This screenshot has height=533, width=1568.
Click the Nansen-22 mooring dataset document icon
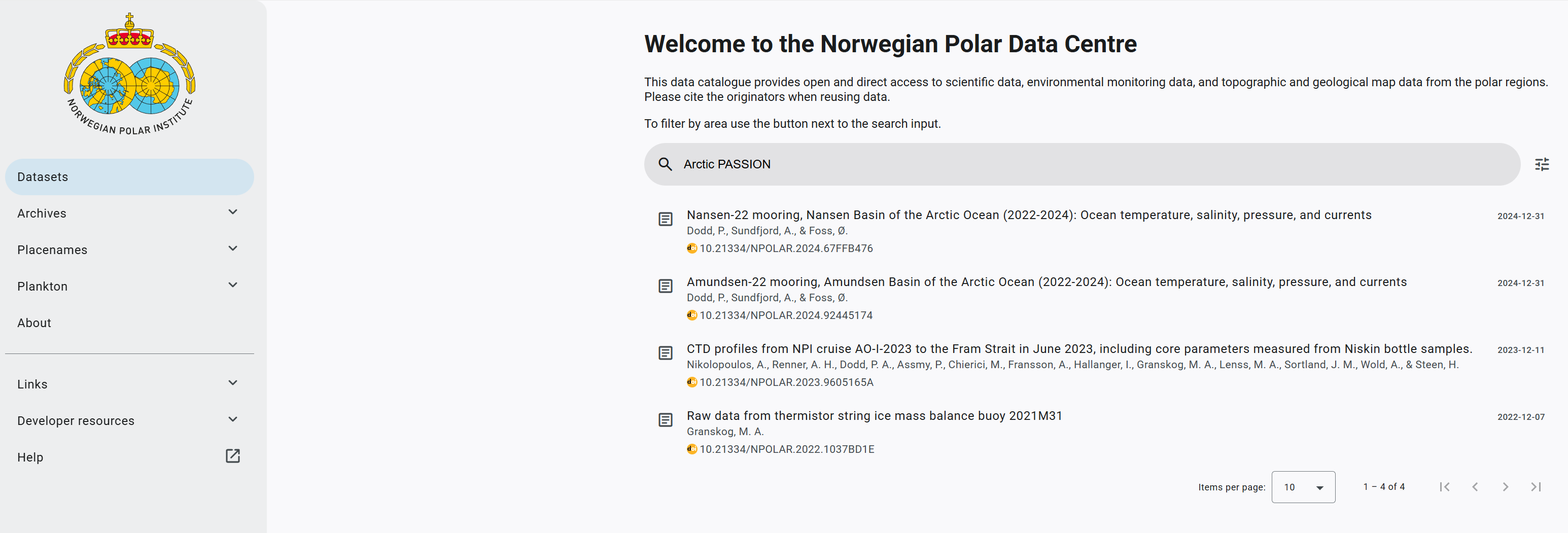(666, 219)
